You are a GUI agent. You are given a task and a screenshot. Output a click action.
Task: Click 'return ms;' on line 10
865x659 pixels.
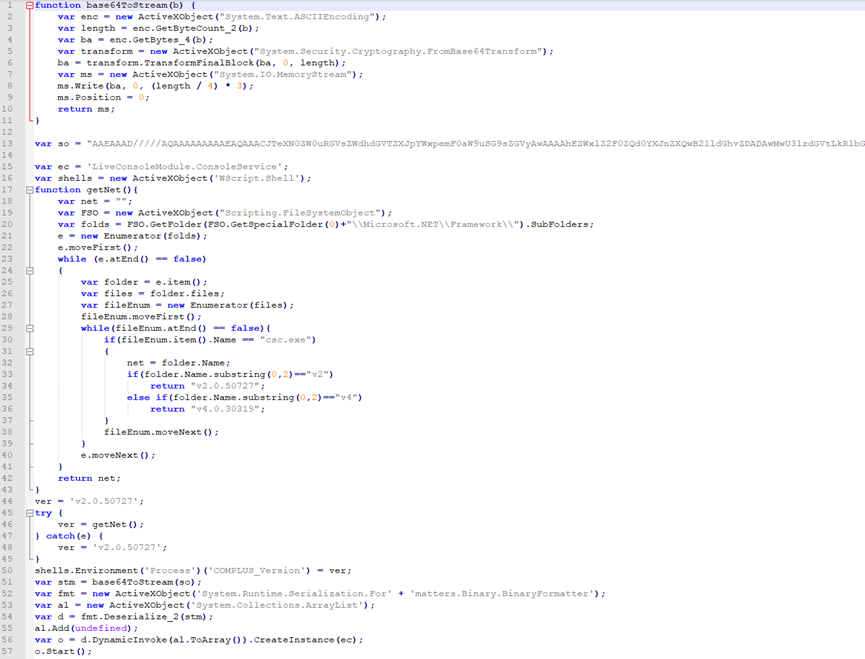tap(86, 109)
